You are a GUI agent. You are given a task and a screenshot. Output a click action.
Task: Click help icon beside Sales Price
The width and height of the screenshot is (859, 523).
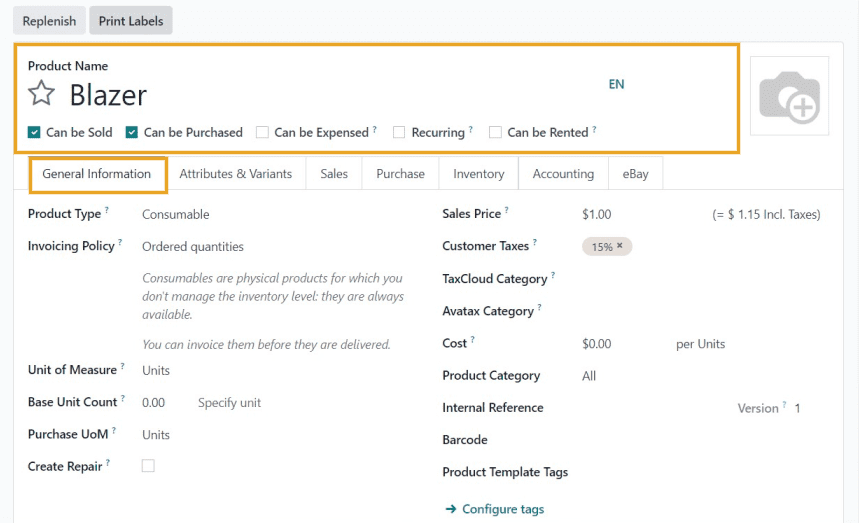pyautogui.click(x=507, y=211)
